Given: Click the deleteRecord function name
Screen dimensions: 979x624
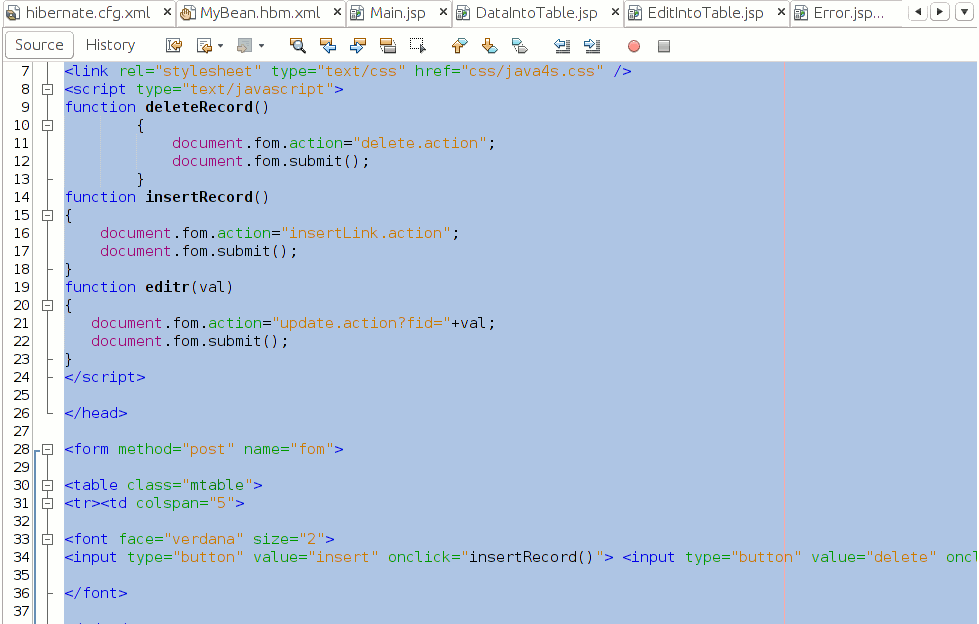Looking at the screenshot, I should 199,107.
